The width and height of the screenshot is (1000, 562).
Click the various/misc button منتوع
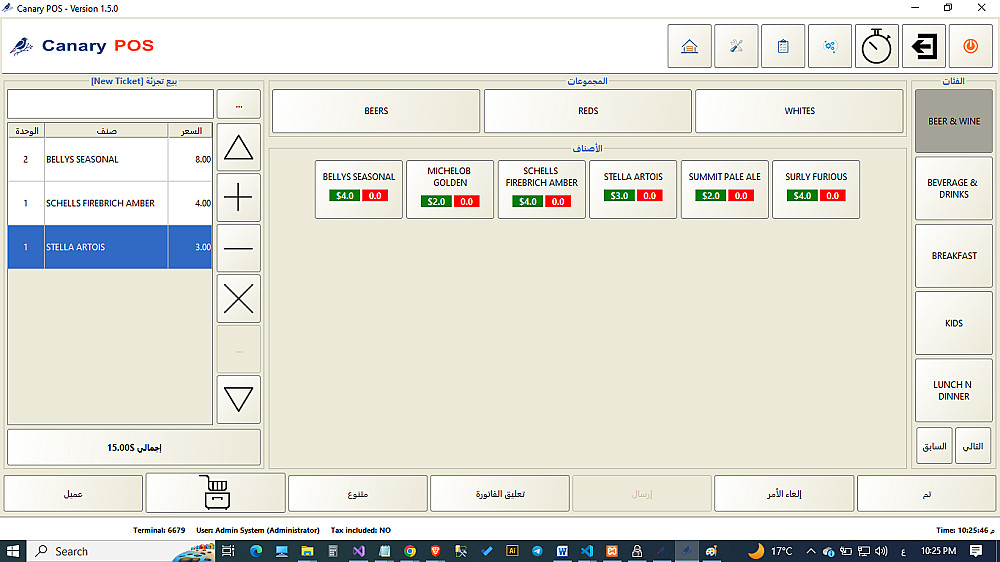358,494
